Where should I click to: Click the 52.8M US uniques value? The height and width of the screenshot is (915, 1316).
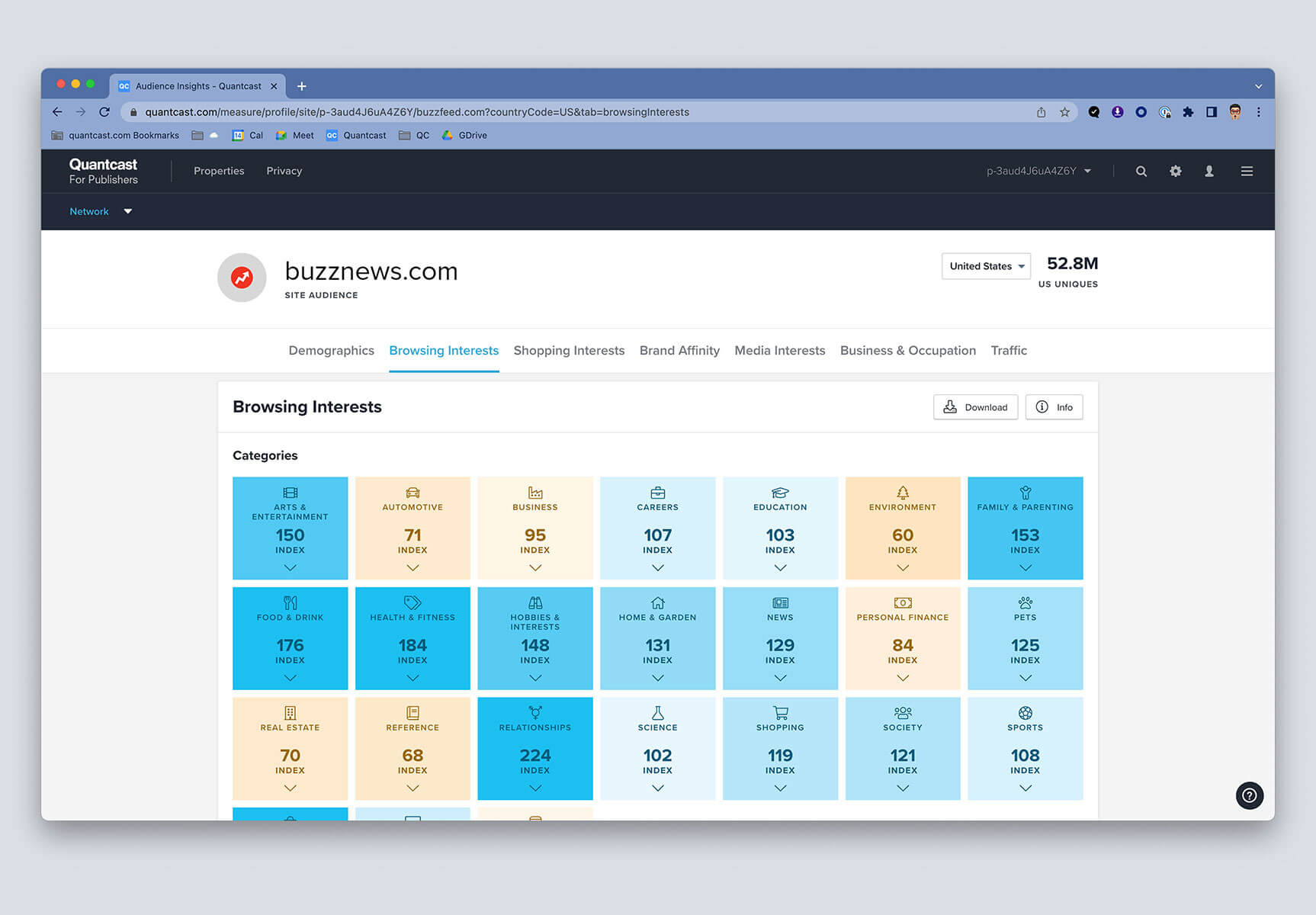(1072, 263)
